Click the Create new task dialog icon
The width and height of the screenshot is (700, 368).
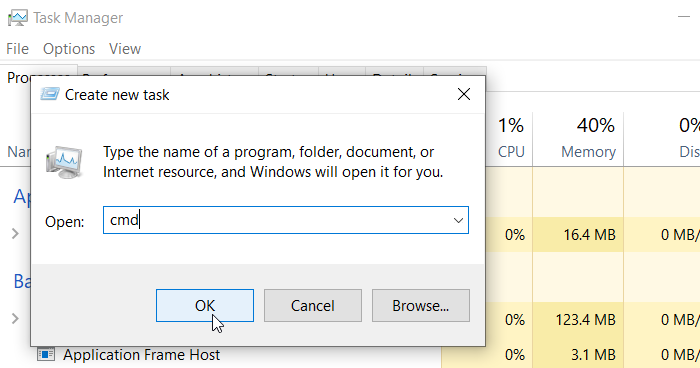[50, 95]
